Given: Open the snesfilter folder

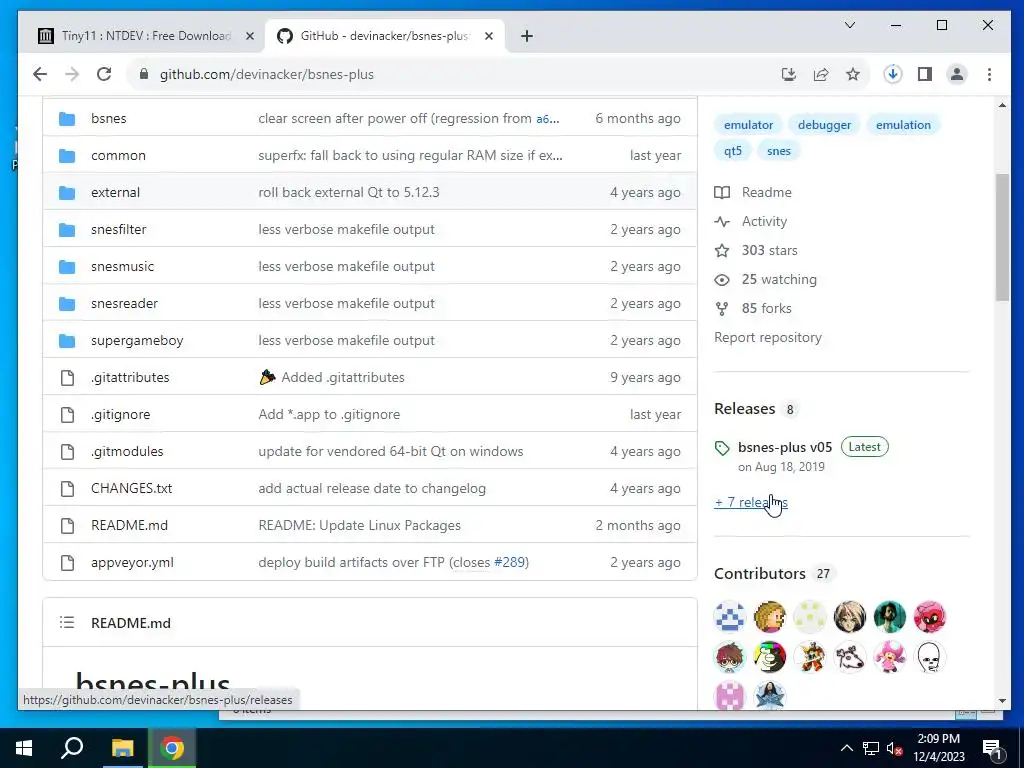Looking at the screenshot, I should click(x=119, y=229).
